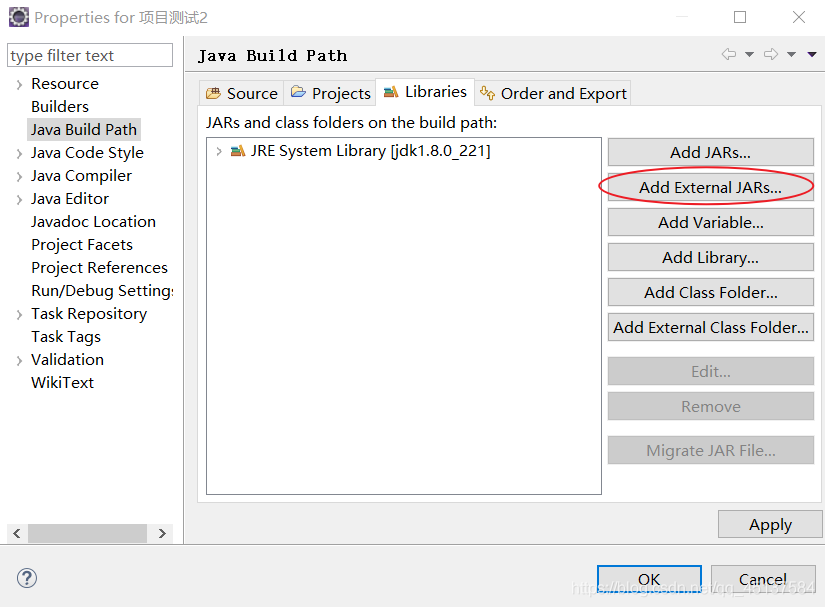Click Add External Class Folder button
The height and width of the screenshot is (607, 825).
click(711, 327)
